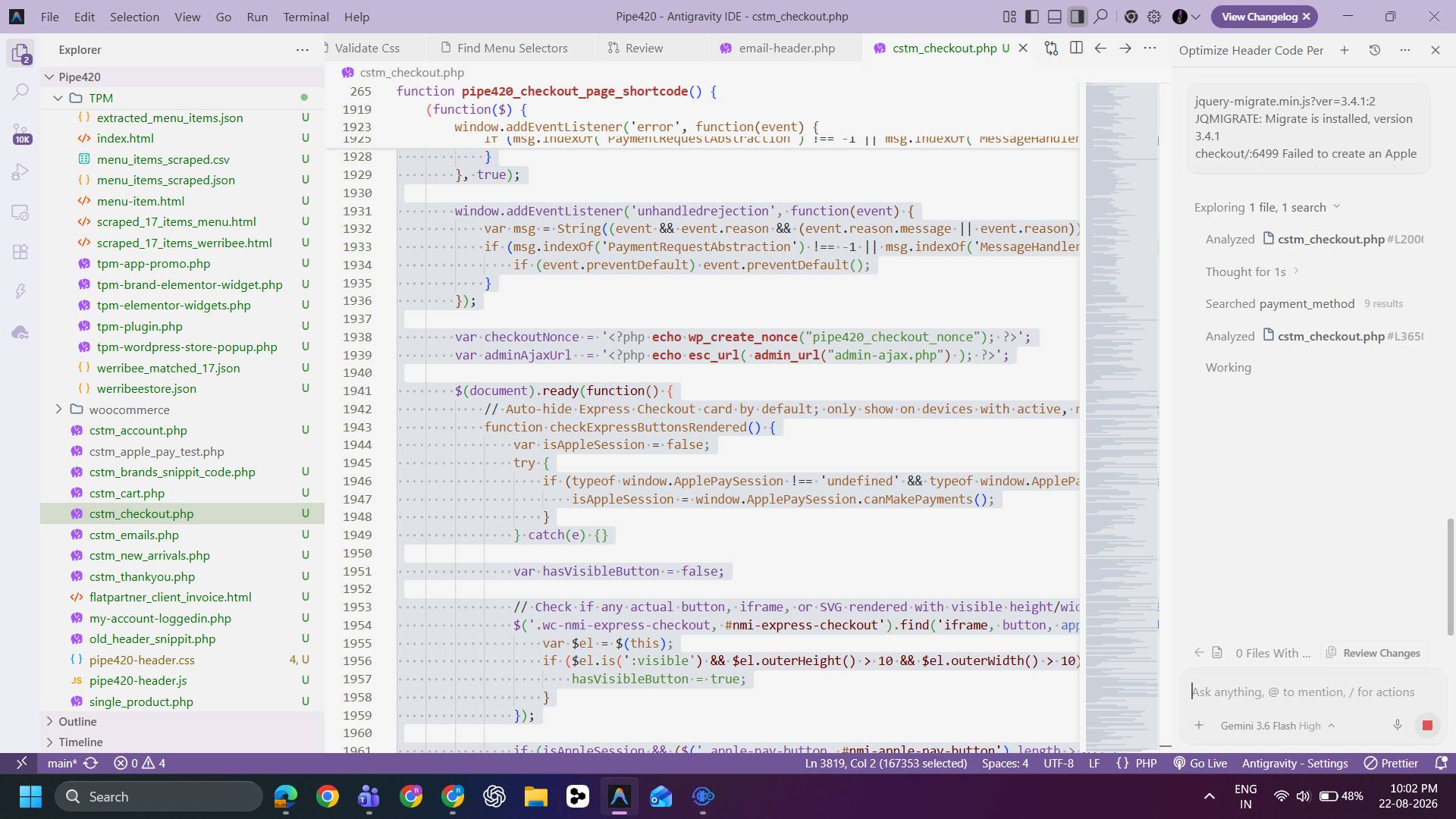The width and height of the screenshot is (1456, 819).
Task: Click the code minimap overview
Action: (1121, 417)
